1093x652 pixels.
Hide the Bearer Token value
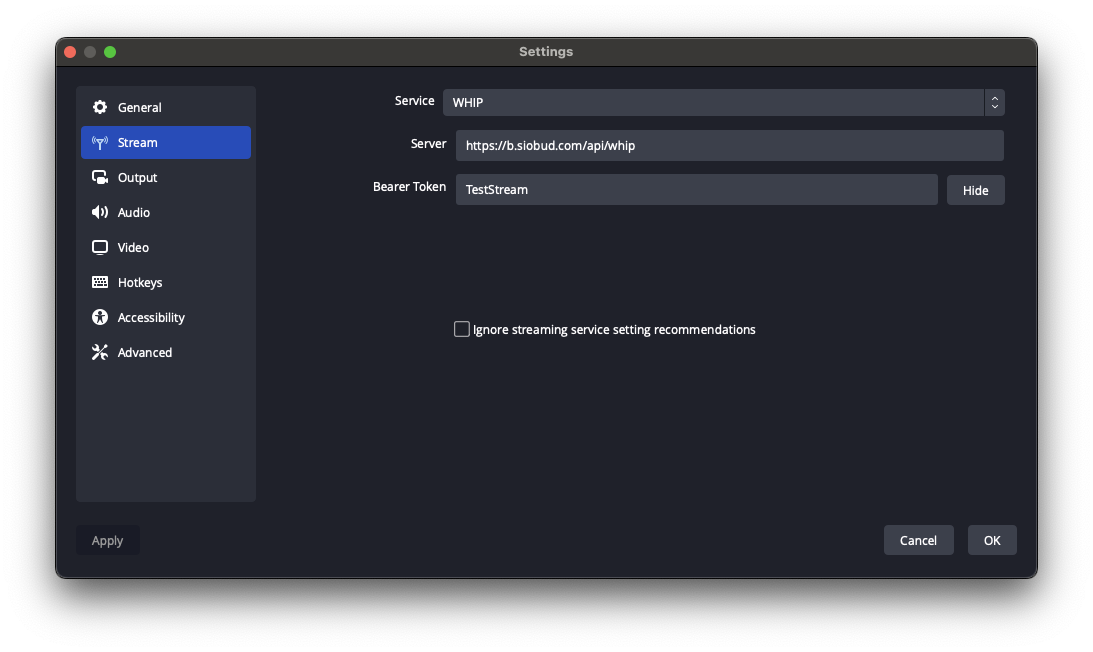pos(975,190)
